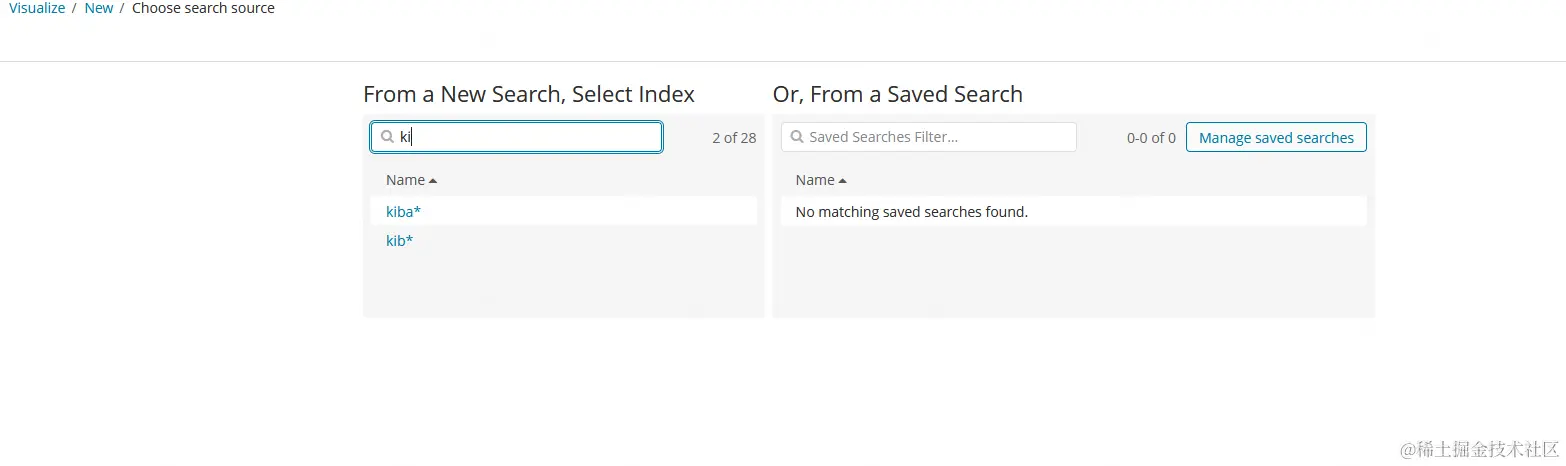Click the "From a New Search, Select Index" heading
The height and width of the screenshot is (466, 1566).
coord(529,94)
